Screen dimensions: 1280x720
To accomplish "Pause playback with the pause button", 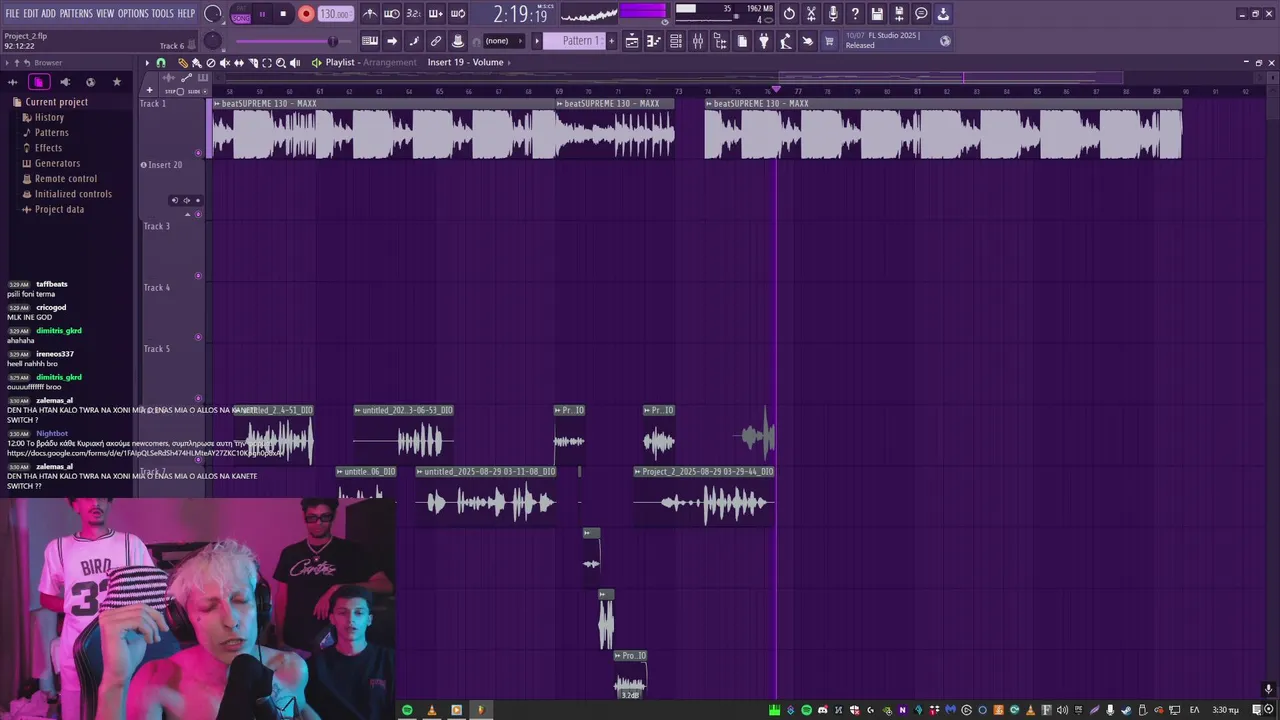I will pos(263,14).
